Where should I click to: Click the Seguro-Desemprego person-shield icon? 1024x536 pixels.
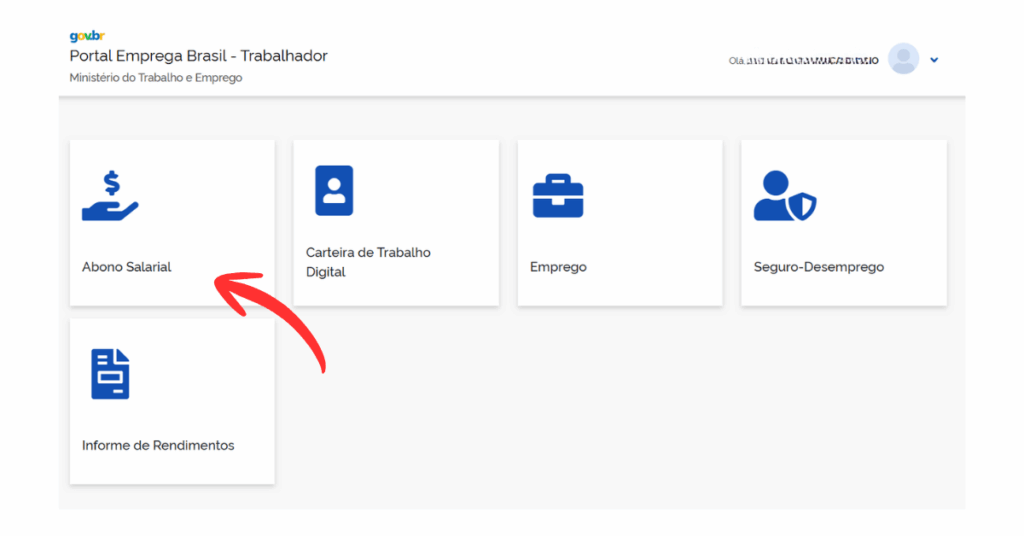(784, 196)
